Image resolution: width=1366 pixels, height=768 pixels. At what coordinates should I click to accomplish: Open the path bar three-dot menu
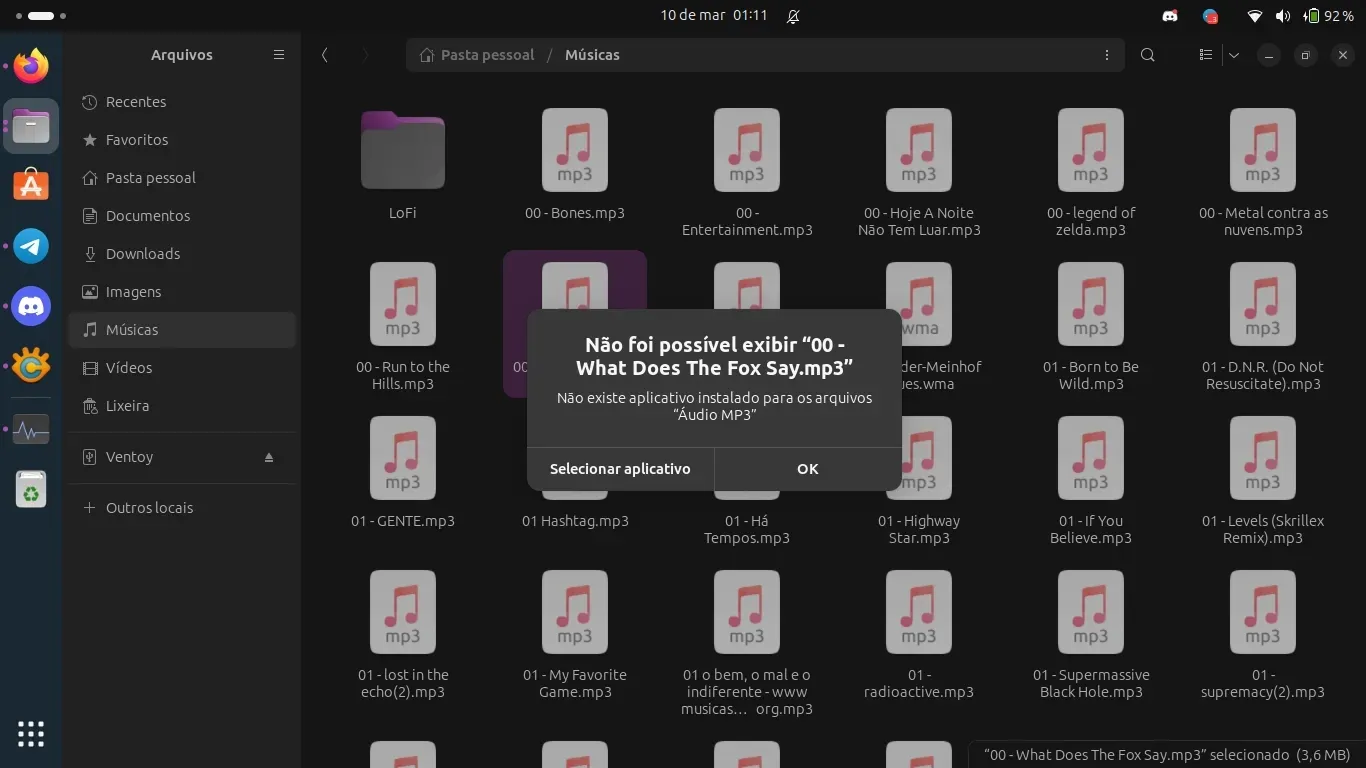[1106, 55]
